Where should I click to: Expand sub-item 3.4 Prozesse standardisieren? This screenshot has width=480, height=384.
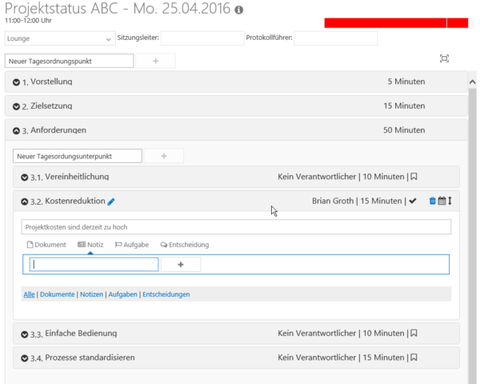pos(24,358)
